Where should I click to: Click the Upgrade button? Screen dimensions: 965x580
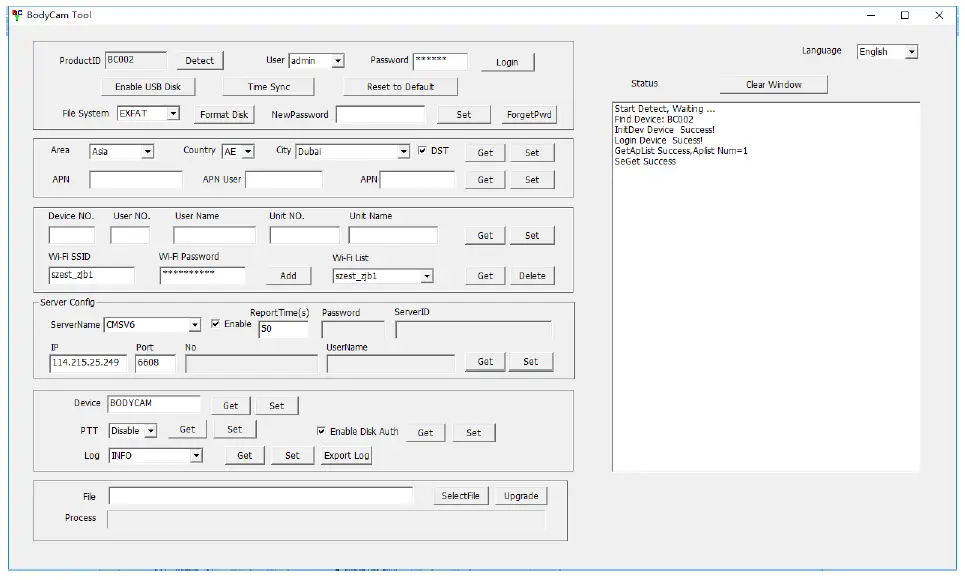[521, 496]
